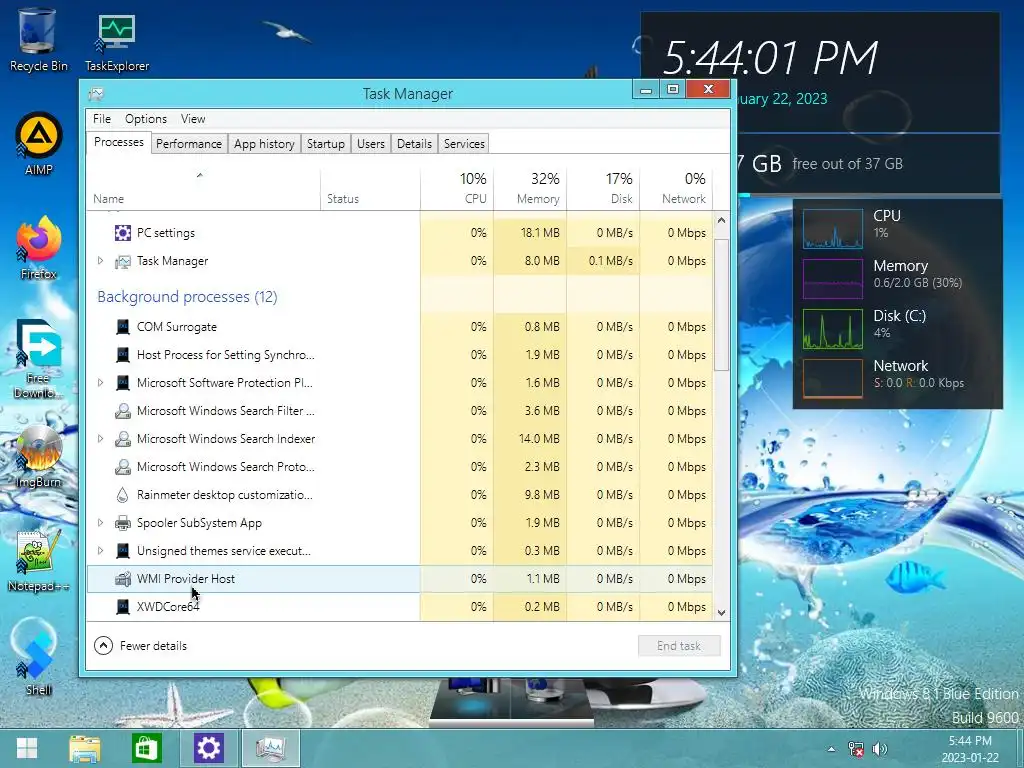The image size is (1024, 768).
Task: Expand Microsoft Windows Search Indexer row
Action: pyautogui.click(x=100, y=439)
